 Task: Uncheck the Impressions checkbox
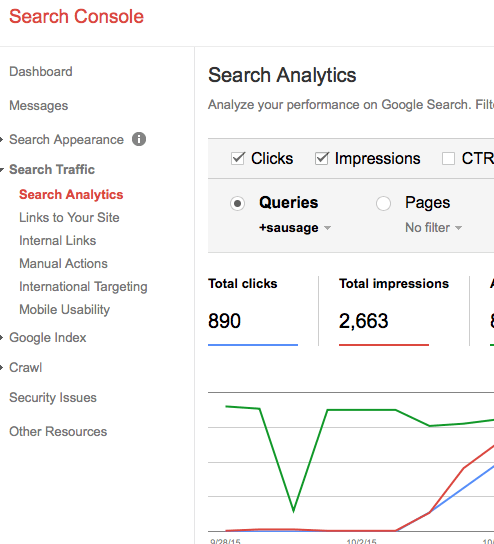[322, 159]
